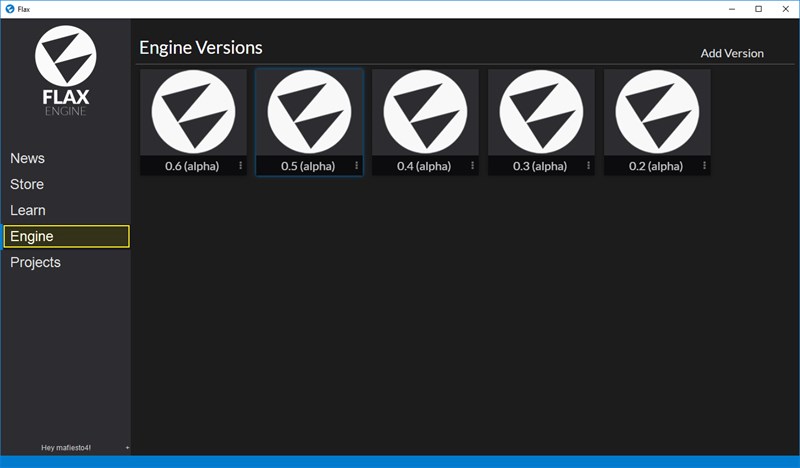The width and height of the screenshot is (800, 468).
Task: Click the '0.2 (alpha)' version label
Action: point(656,166)
